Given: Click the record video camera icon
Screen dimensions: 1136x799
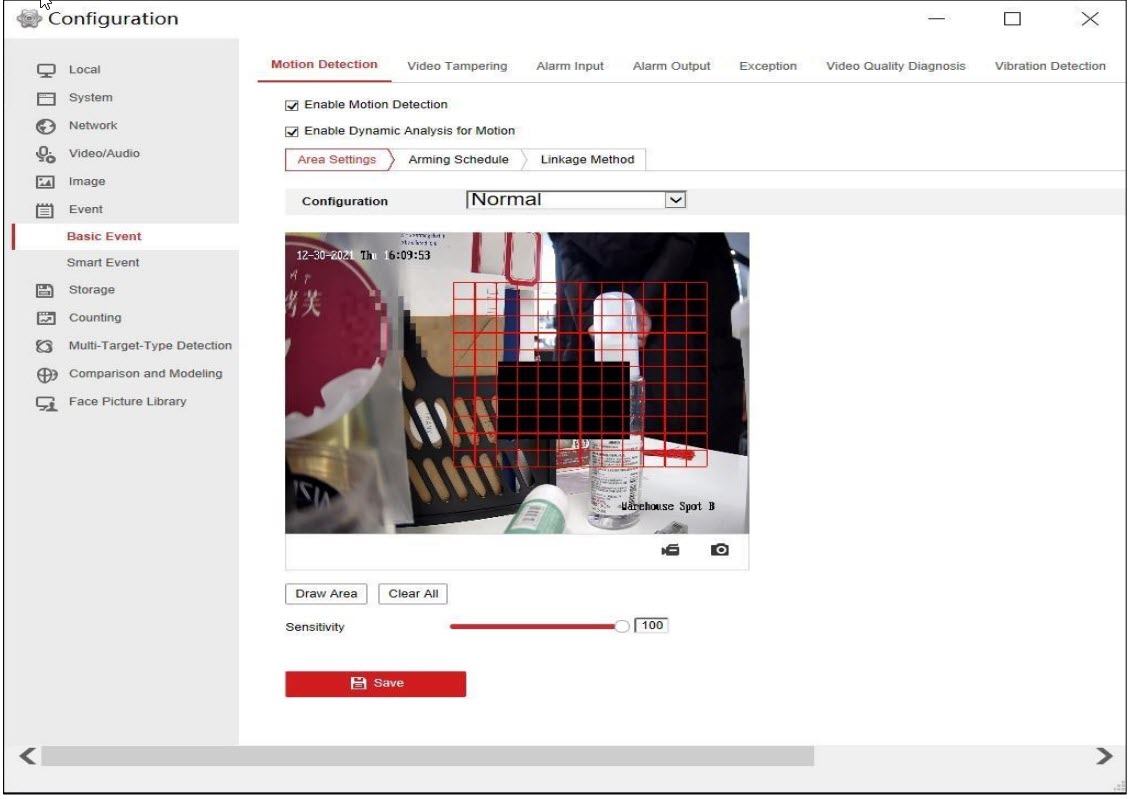Looking at the screenshot, I should pos(670,550).
